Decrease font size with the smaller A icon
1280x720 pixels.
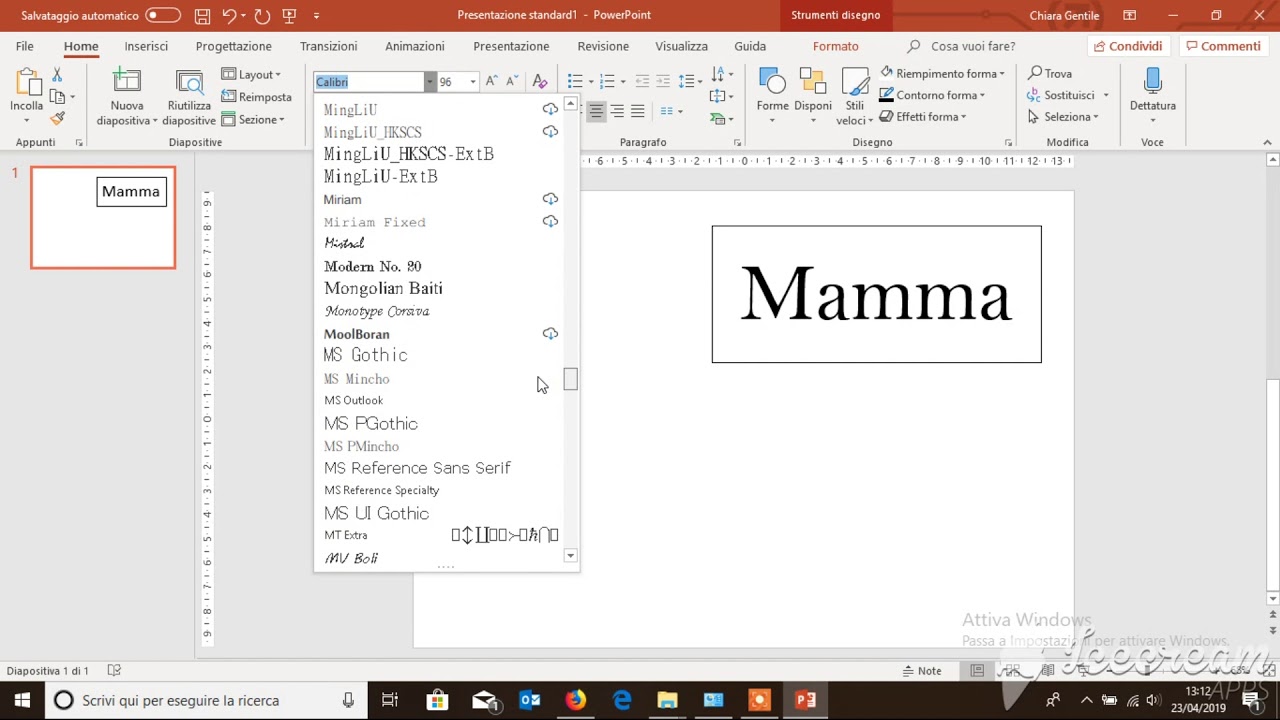[x=512, y=81]
